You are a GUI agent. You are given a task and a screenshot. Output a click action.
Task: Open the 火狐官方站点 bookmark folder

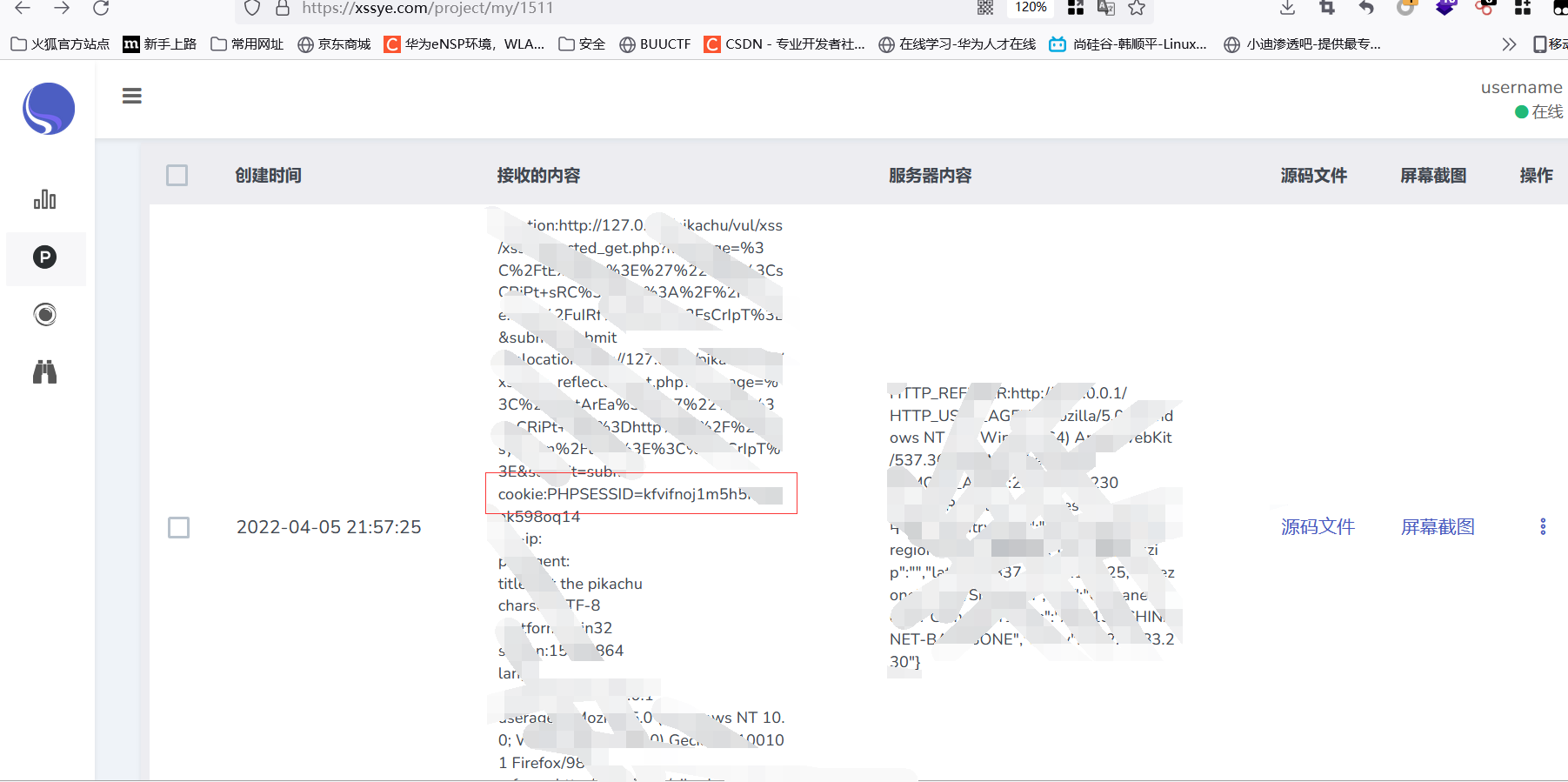61,44
